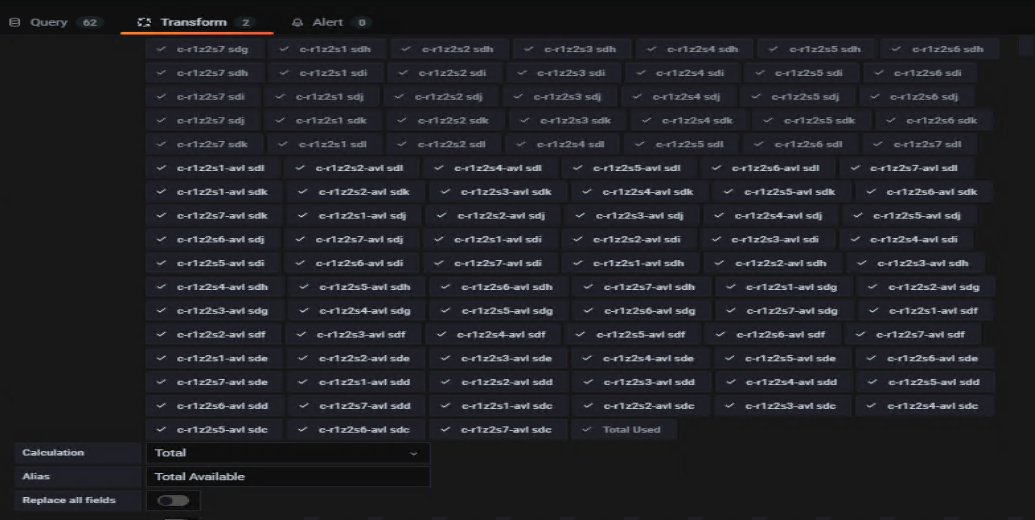Viewport: 1035px width, 520px height.
Task: Deselect field c-r1z2s7-avl sdl
Action: point(906,168)
